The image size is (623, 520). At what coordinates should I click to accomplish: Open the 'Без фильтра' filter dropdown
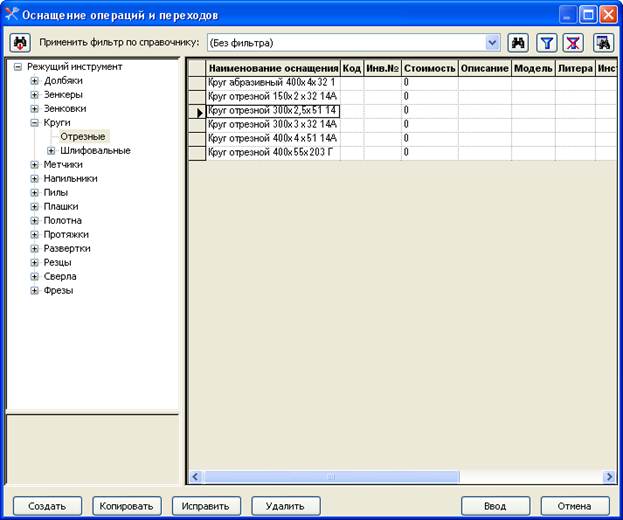(x=492, y=43)
